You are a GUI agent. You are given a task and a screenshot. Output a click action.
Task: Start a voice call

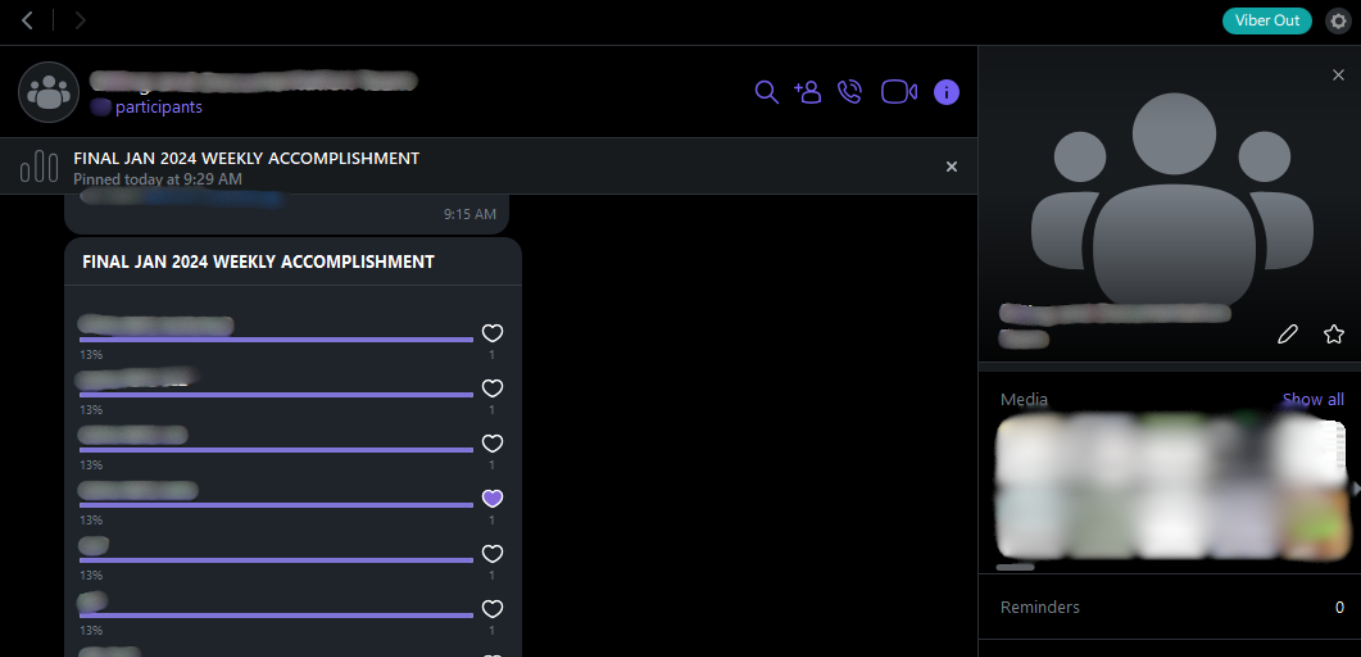click(850, 92)
